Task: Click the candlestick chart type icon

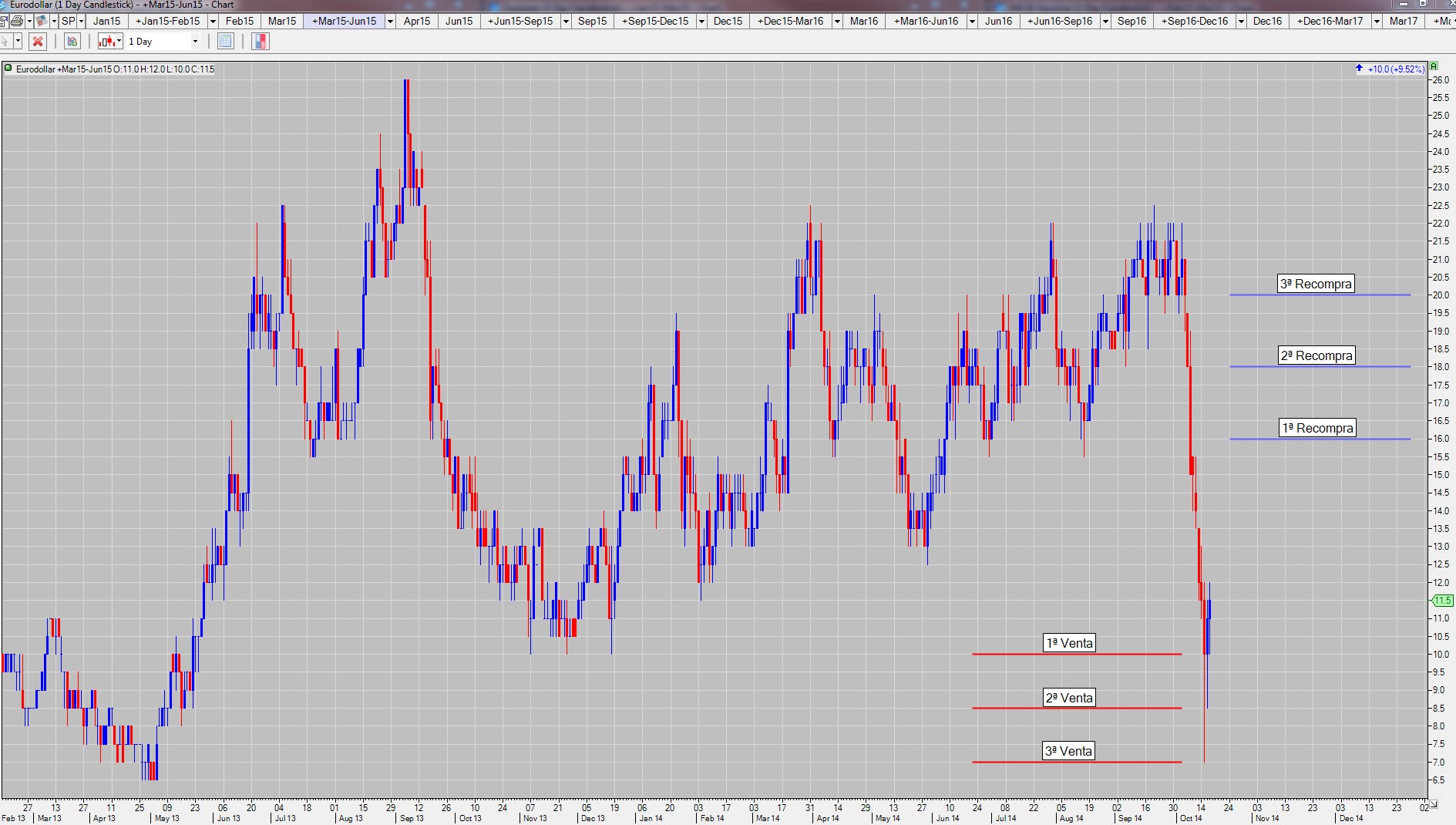Action: (106, 42)
